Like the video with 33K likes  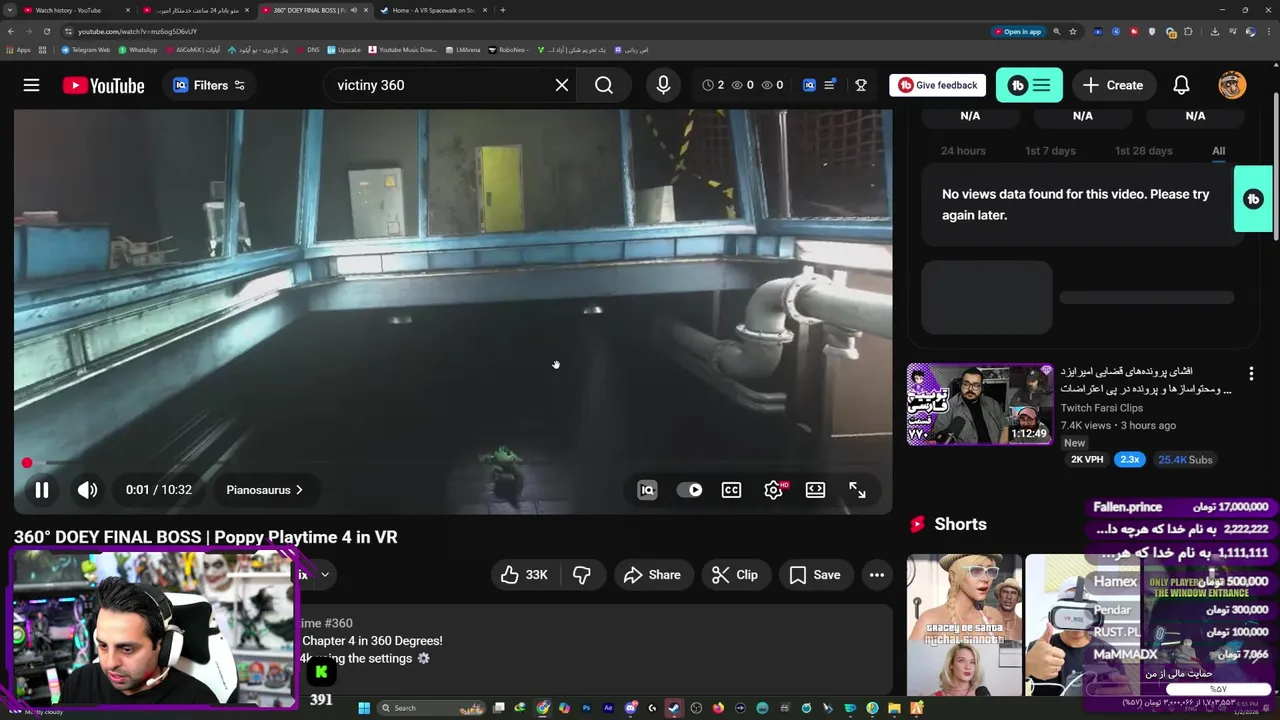[525, 575]
